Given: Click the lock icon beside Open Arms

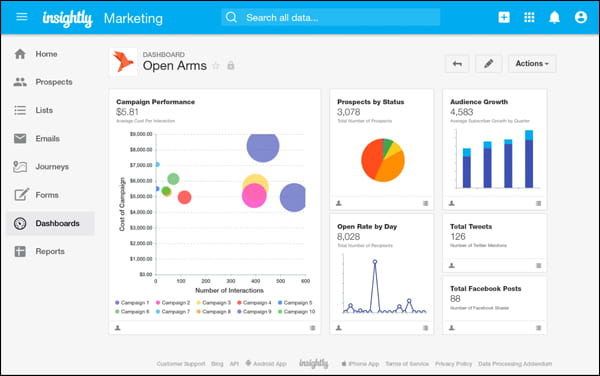Looking at the screenshot, I should point(231,65).
